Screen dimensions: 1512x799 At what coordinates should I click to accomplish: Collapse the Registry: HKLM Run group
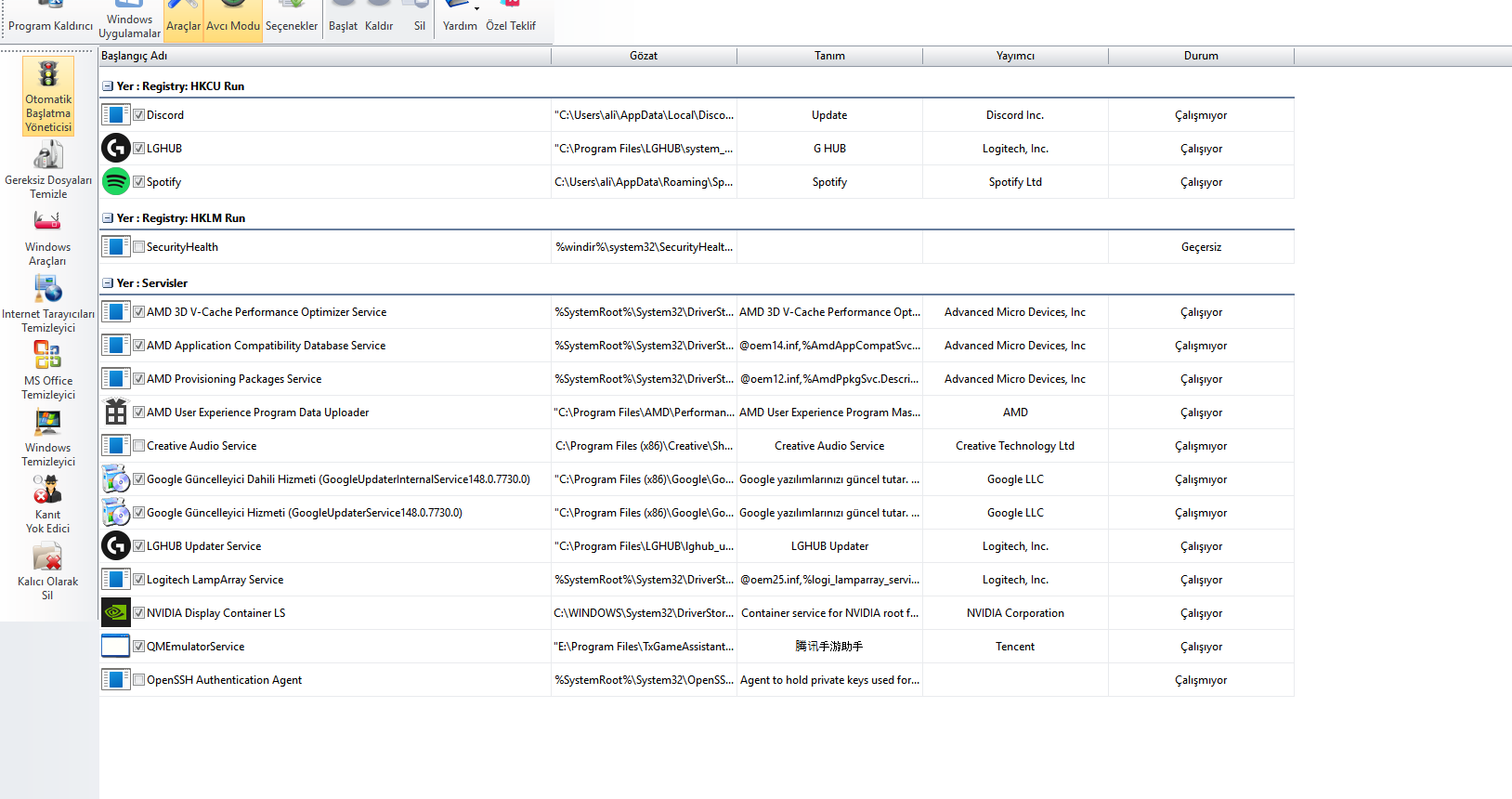108,218
